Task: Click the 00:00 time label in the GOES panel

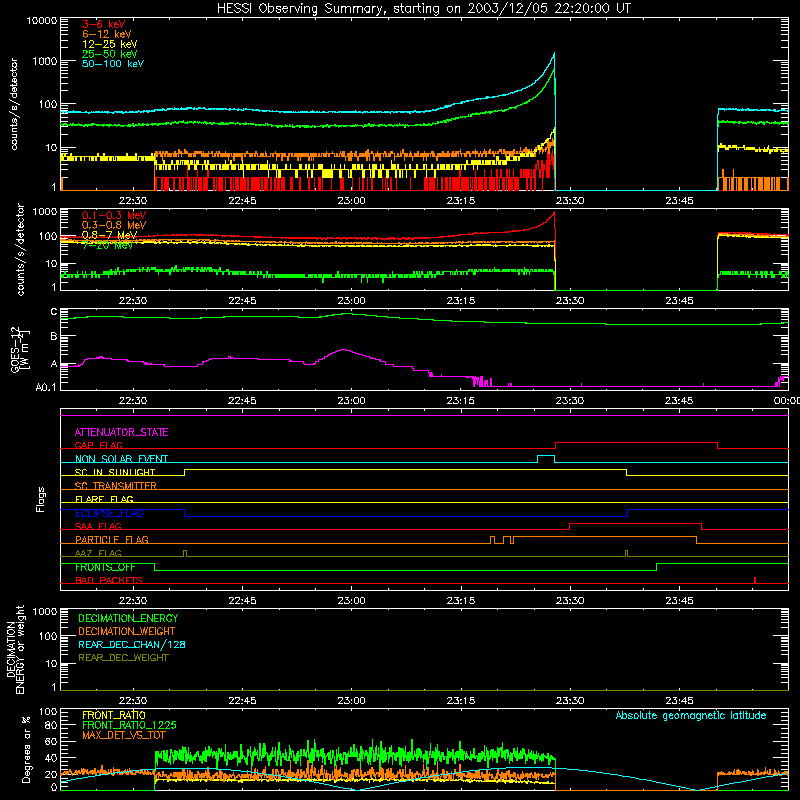Action: point(787,401)
